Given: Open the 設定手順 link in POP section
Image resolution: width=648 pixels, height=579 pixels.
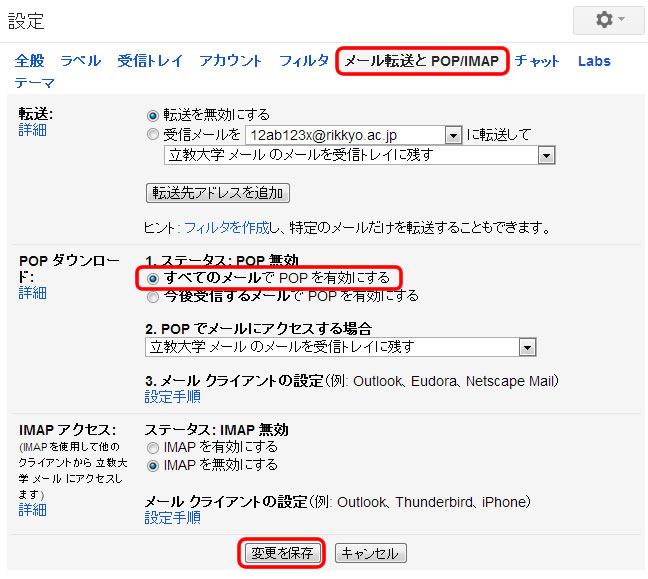Looking at the screenshot, I should pyautogui.click(x=173, y=397).
